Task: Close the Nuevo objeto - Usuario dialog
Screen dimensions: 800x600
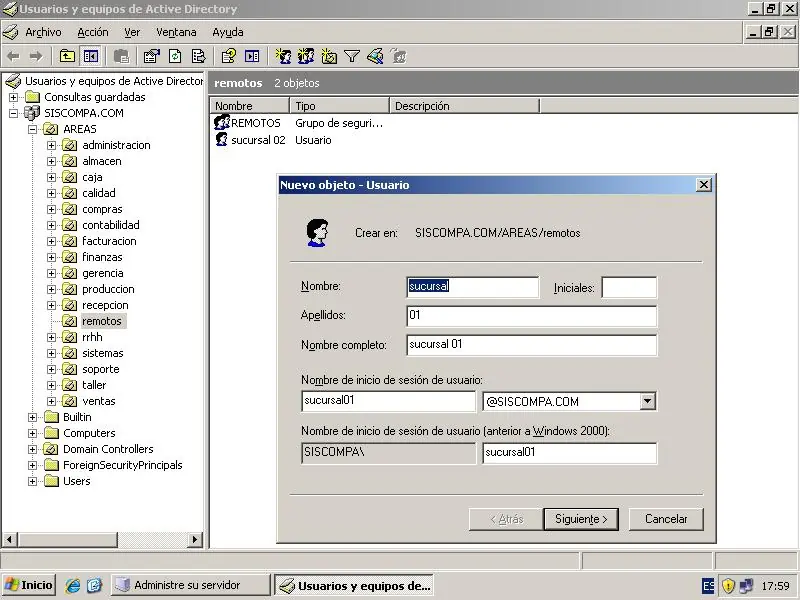Action: pyautogui.click(x=704, y=185)
